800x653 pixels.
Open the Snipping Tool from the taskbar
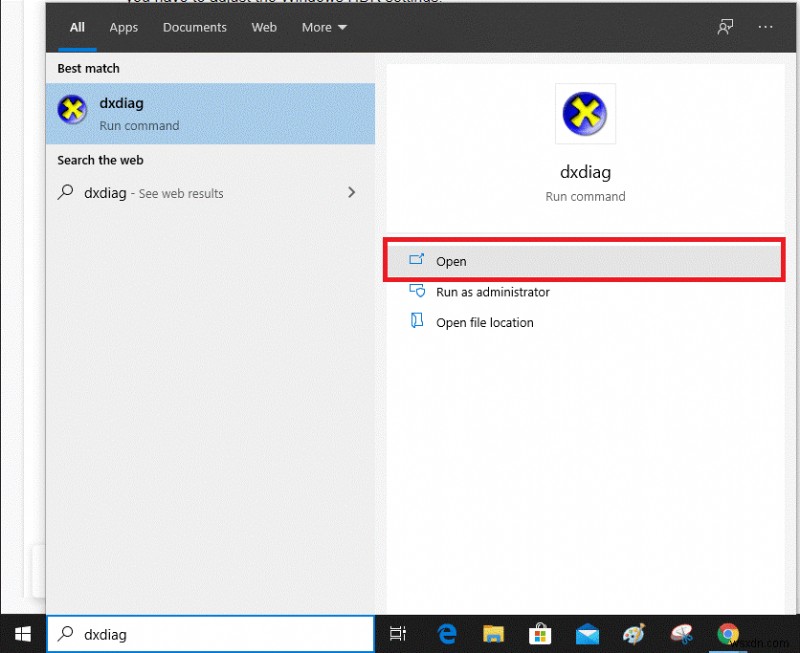point(681,633)
